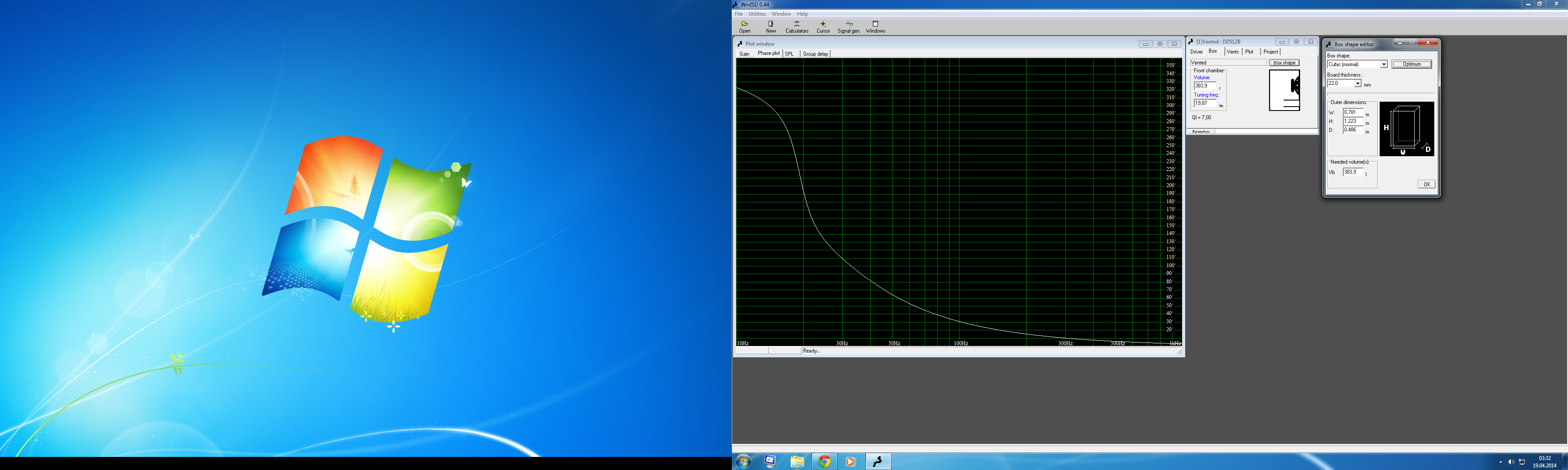Viewport: 1568px width, 470px height.
Task: Open the volume speaker tray icon
Action: pyautogui.click(x=1511, y=462)
